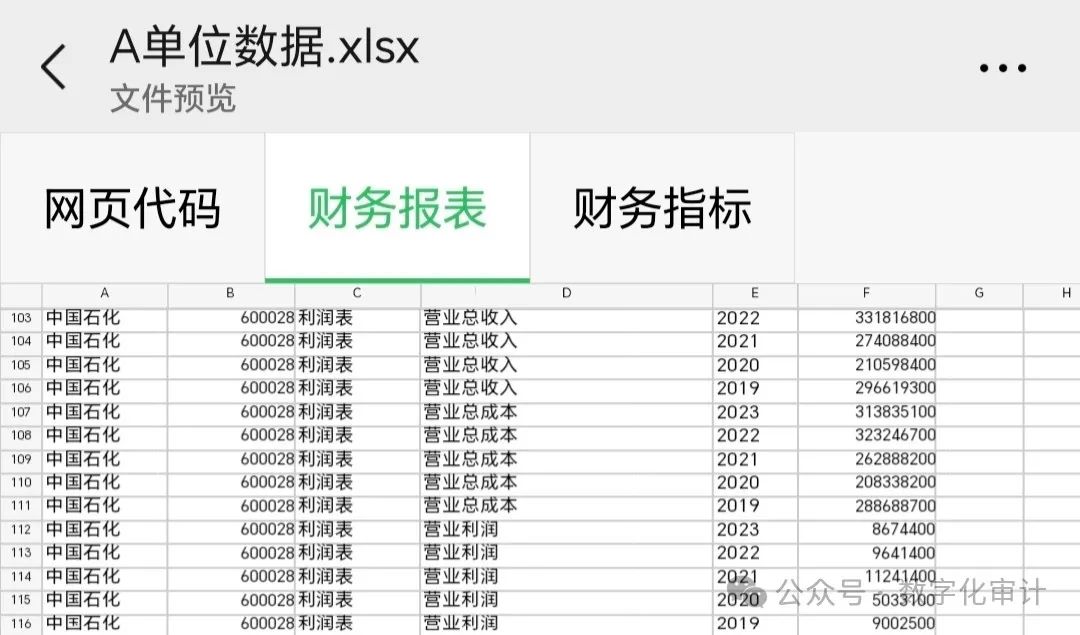Select column G header
This screenshot has height=635, width=1080.
[x=979, y=293]
